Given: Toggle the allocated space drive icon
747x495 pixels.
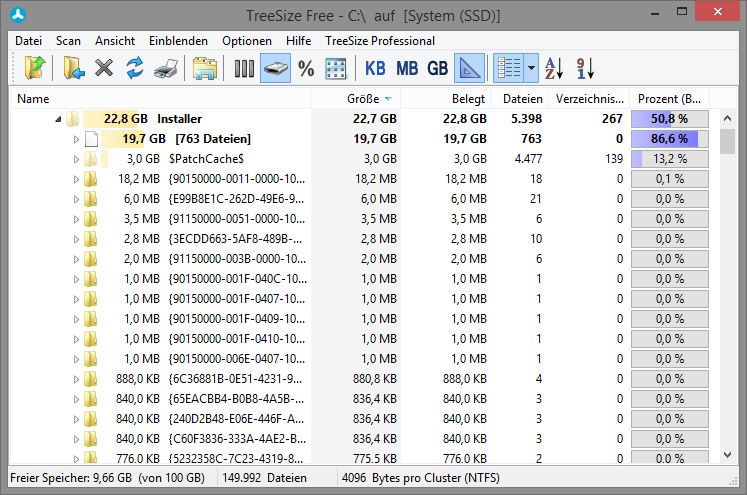Looking at the screenshot, I should [x=275, y=68].
